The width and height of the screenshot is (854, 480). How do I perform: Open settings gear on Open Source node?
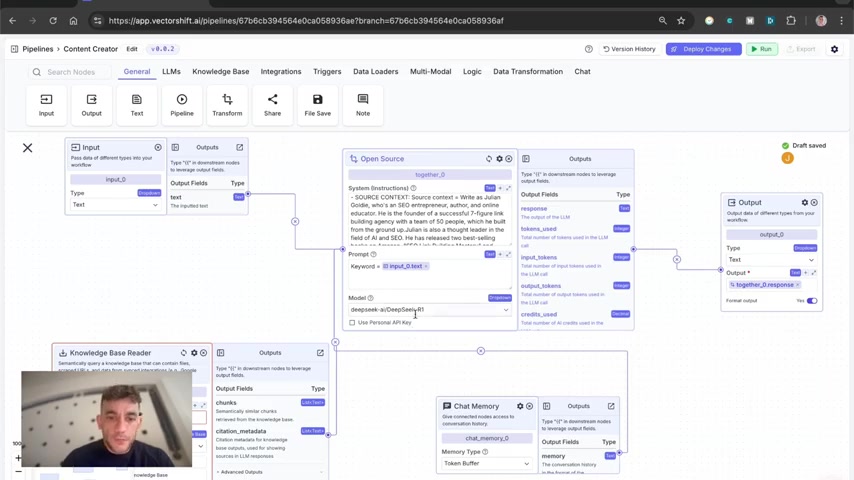tap(499, 159)
